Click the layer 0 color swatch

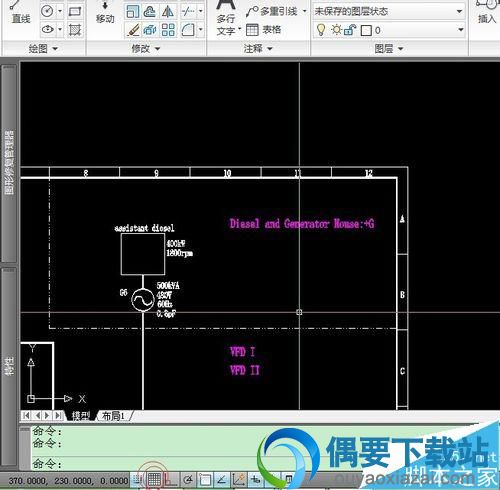coord(366,31)
